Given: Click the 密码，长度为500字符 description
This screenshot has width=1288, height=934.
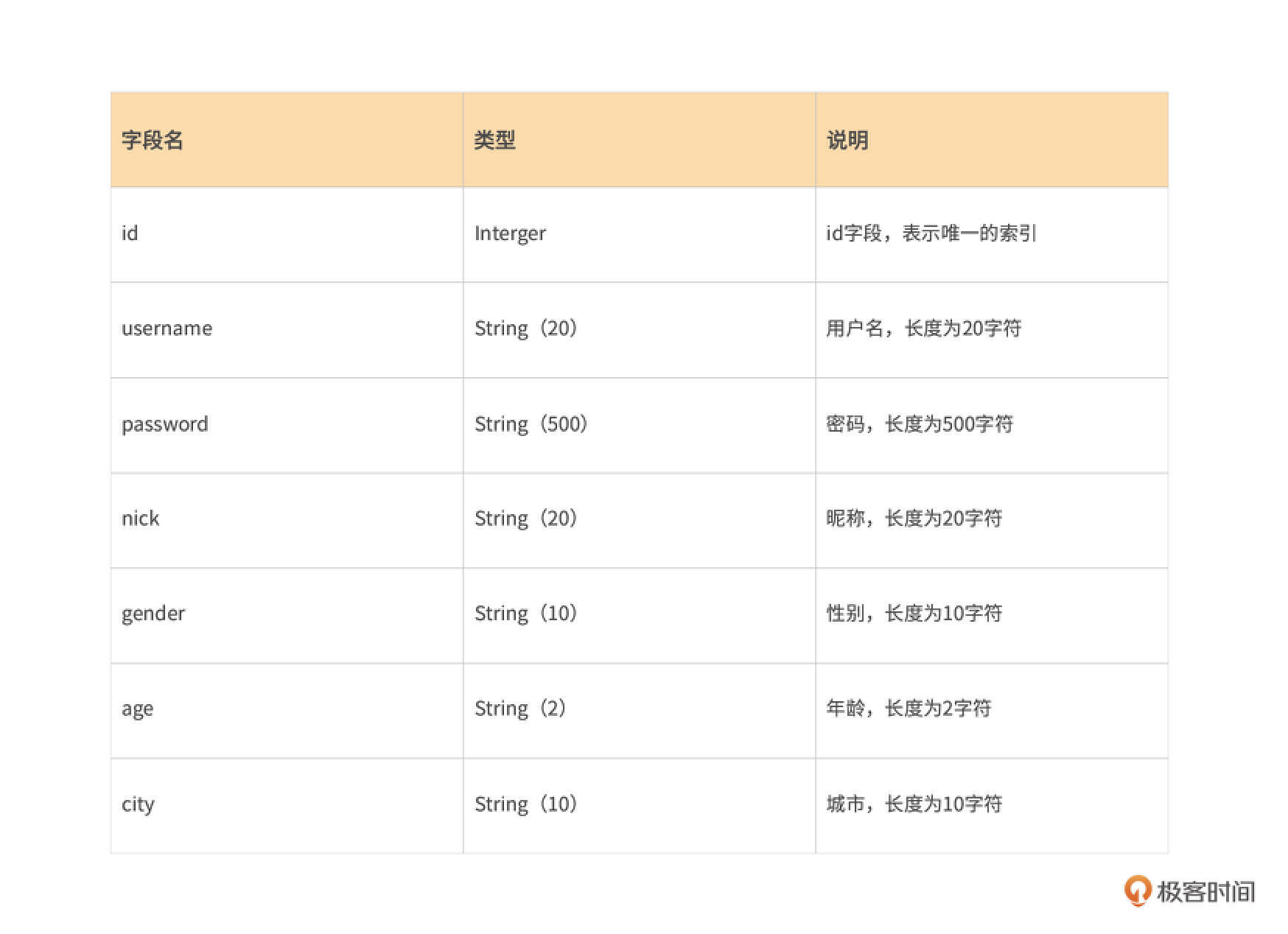Looking at the screenshot, I should click(920, 424).
